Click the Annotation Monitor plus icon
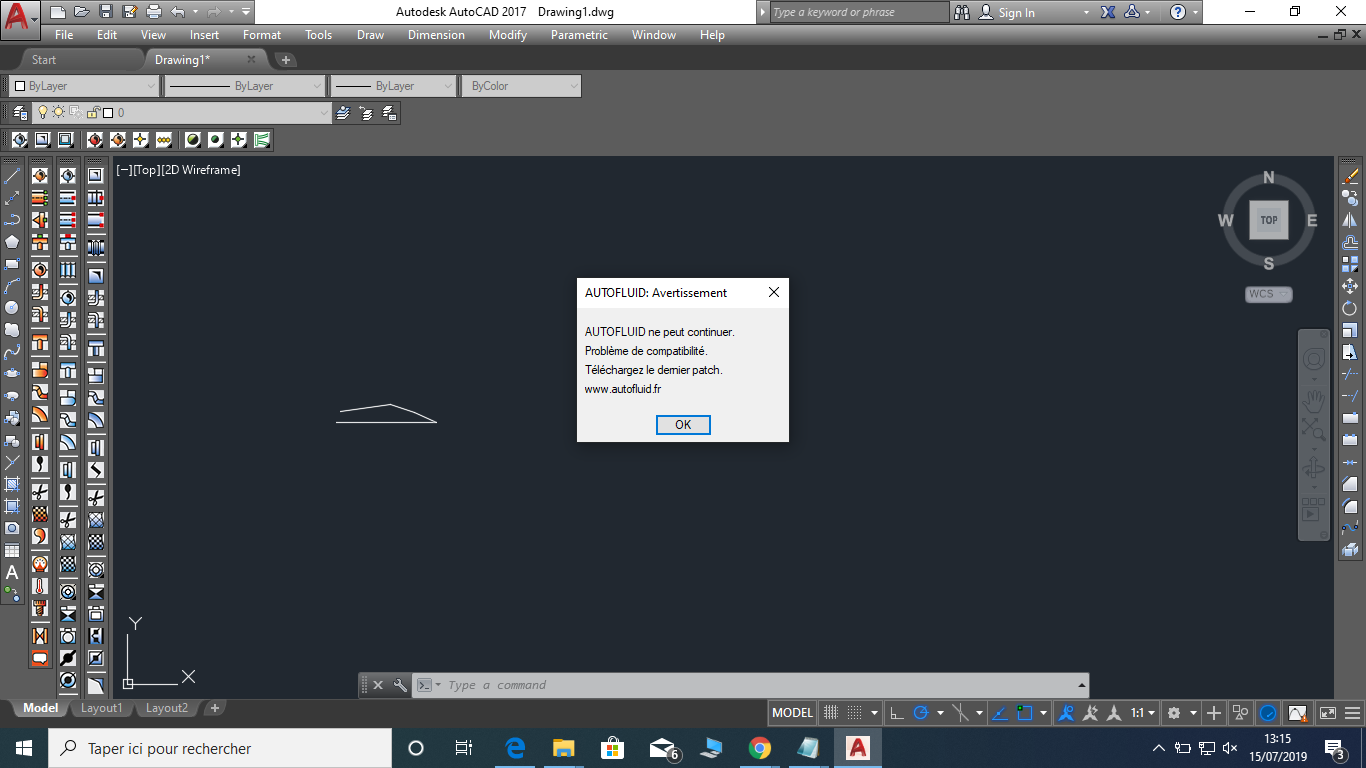 (1214, 713)
